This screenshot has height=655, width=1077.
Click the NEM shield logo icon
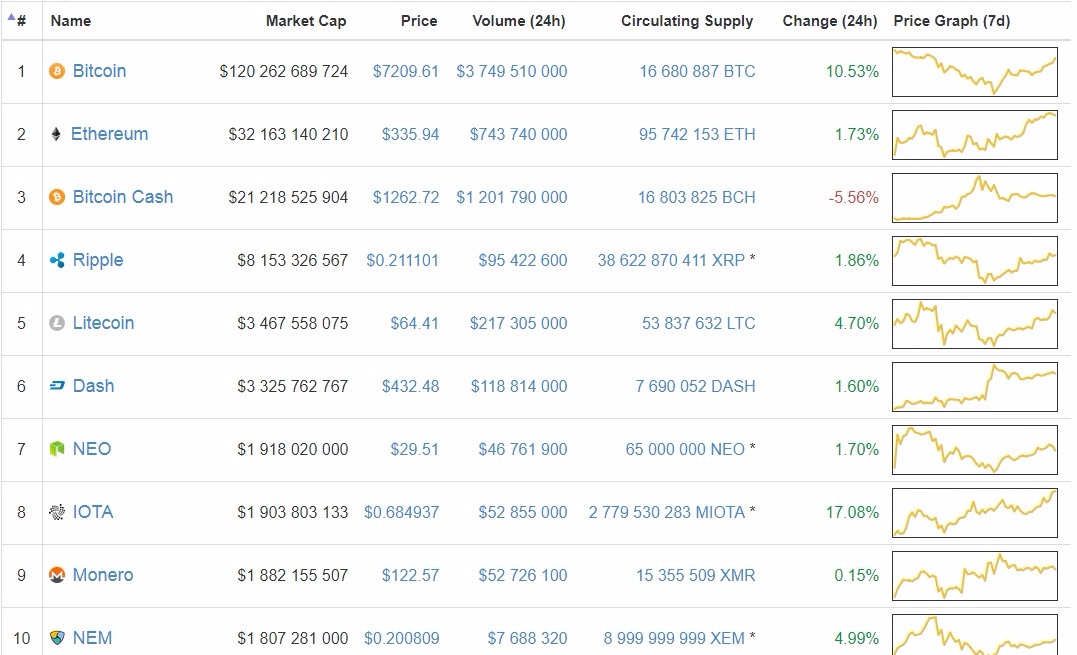pyautogui.click(x=57, y=638)
